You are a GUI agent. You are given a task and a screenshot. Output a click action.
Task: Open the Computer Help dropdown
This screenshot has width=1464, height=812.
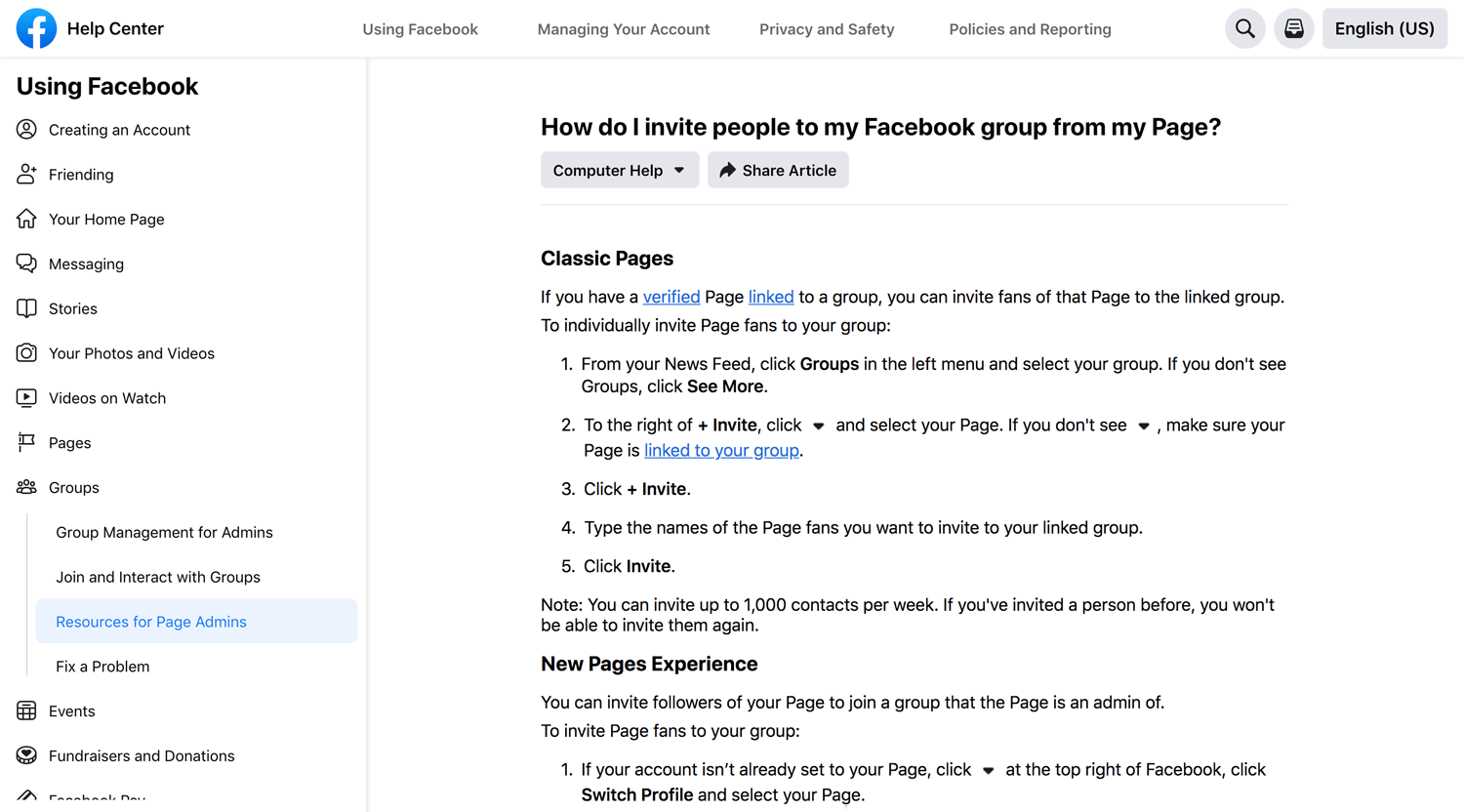coord(620,170)
